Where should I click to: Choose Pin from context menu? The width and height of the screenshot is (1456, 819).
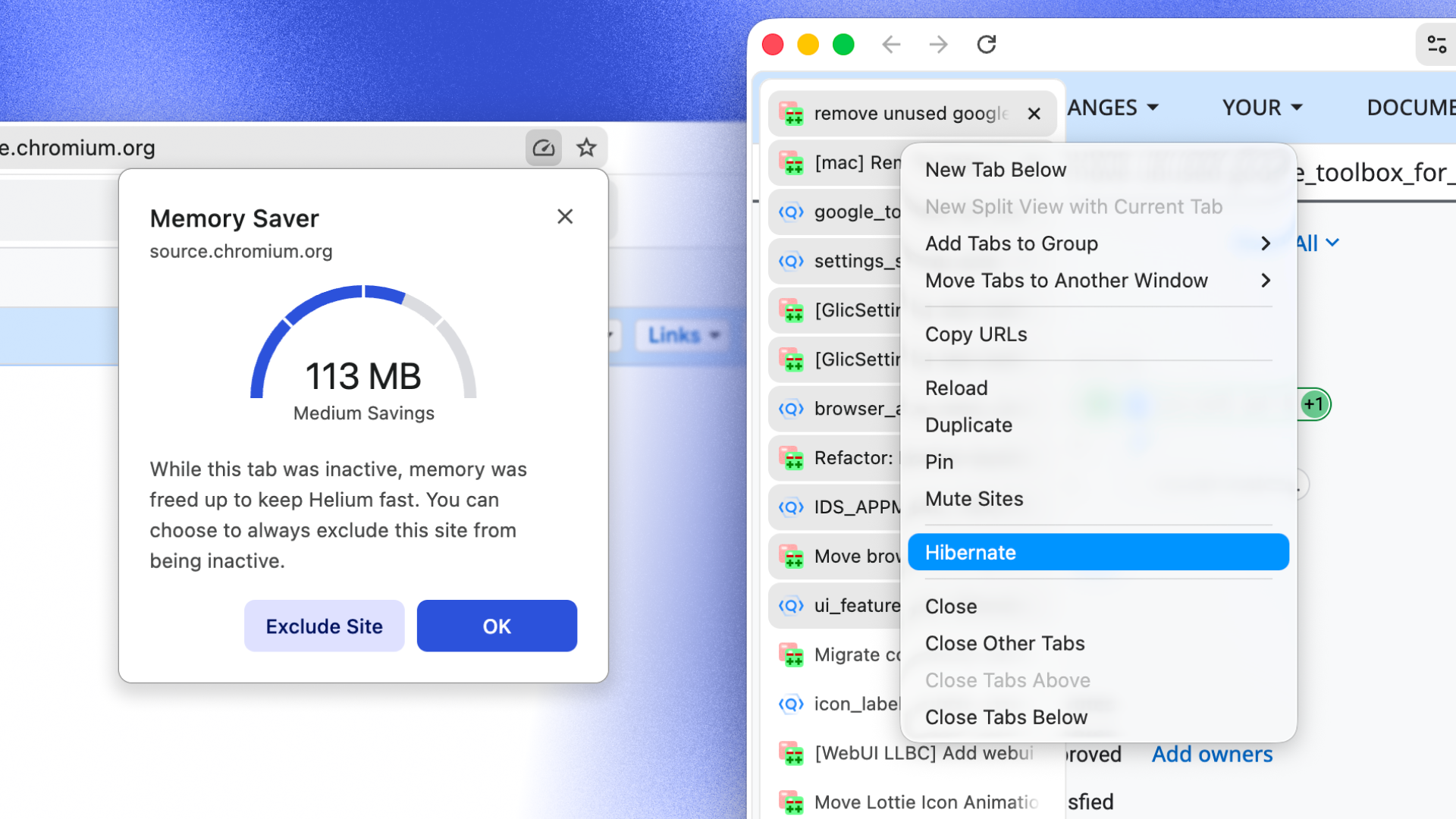[1098, 462]
